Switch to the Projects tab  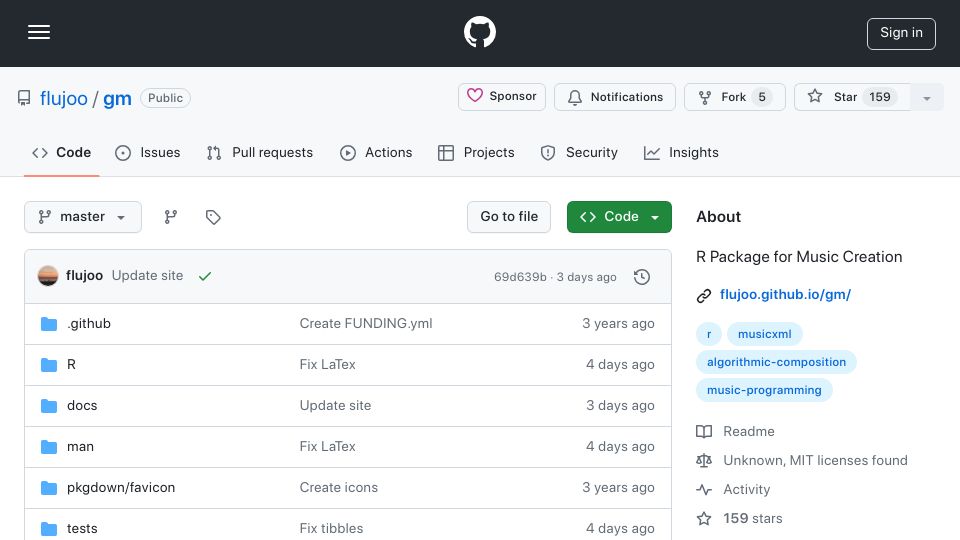coord(476,152)
